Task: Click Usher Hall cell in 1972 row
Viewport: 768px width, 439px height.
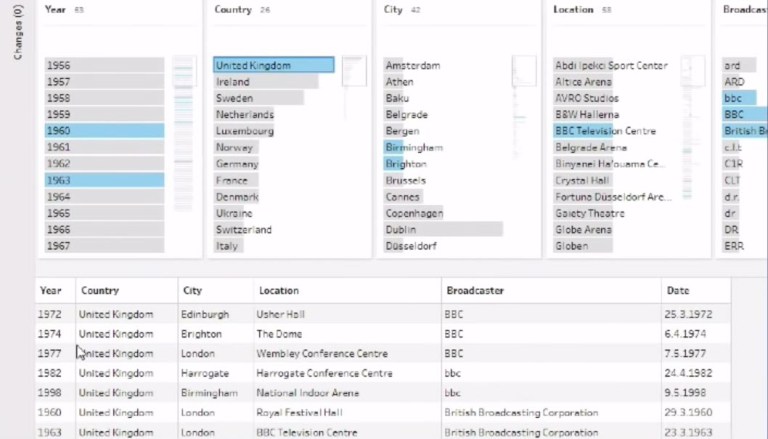Action: pos(347,314)
